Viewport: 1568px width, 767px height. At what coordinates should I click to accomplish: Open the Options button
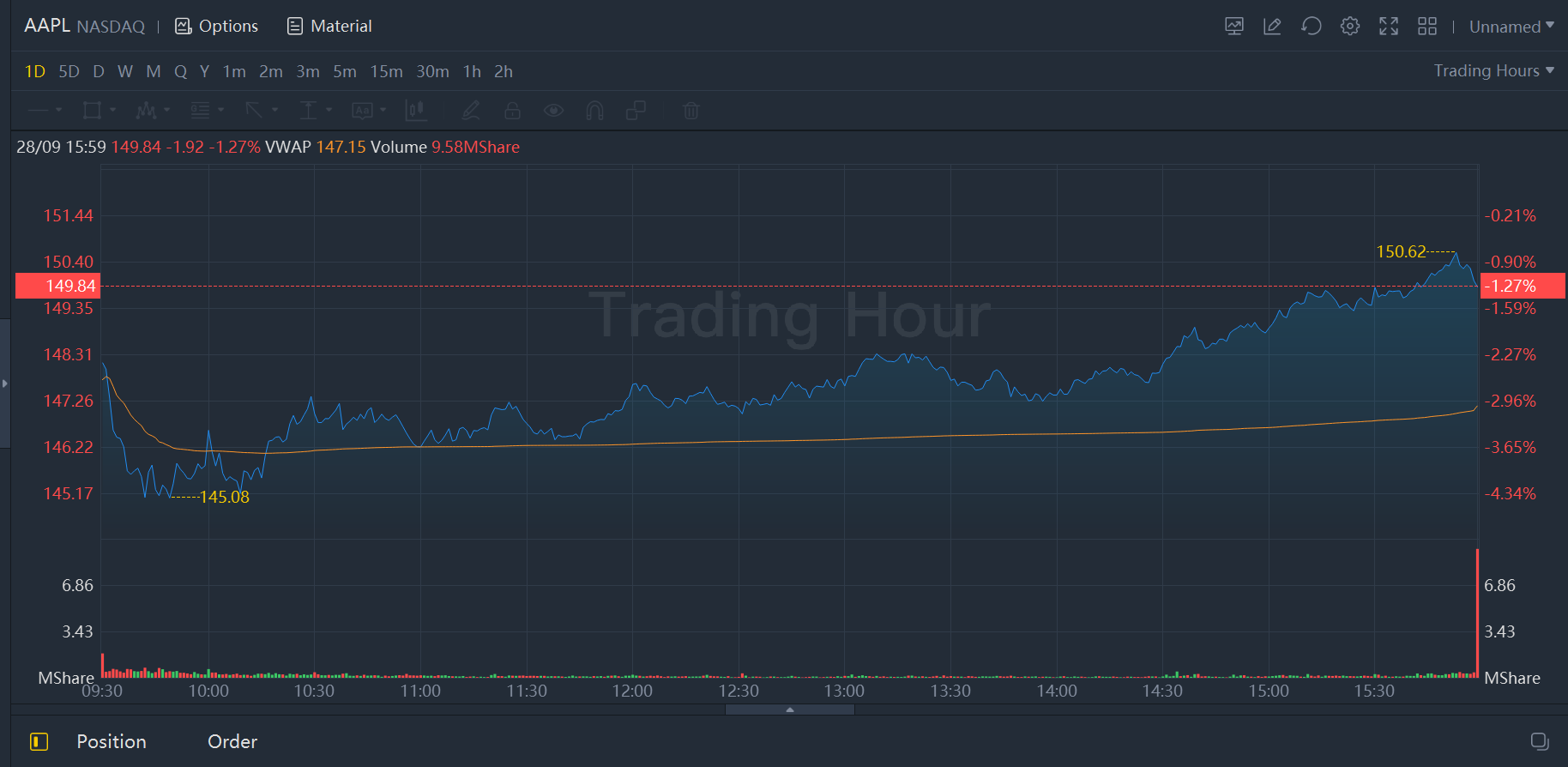click(216, 27)
